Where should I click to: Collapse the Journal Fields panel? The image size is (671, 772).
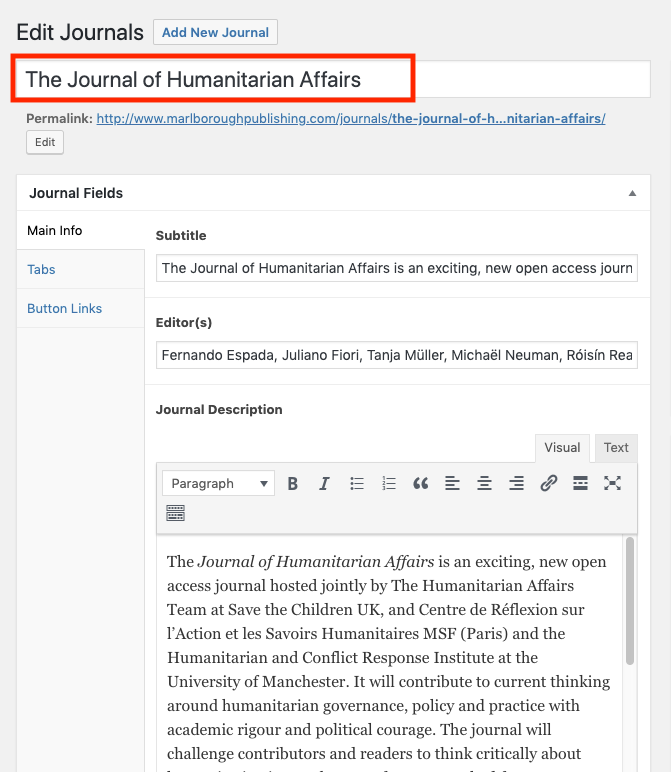(x=632, y=193)
